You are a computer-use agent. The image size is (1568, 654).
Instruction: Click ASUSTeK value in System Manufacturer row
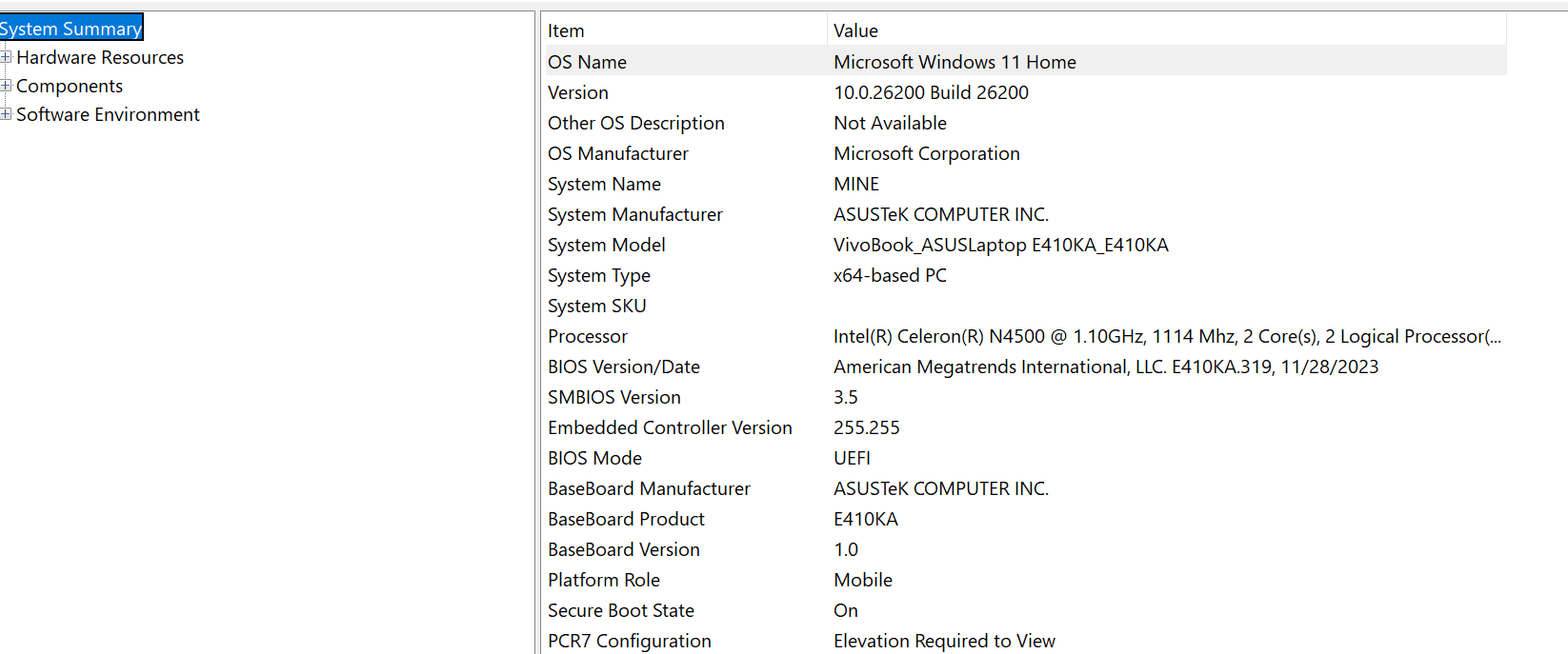pyautogui.click(x=941, y=214)
